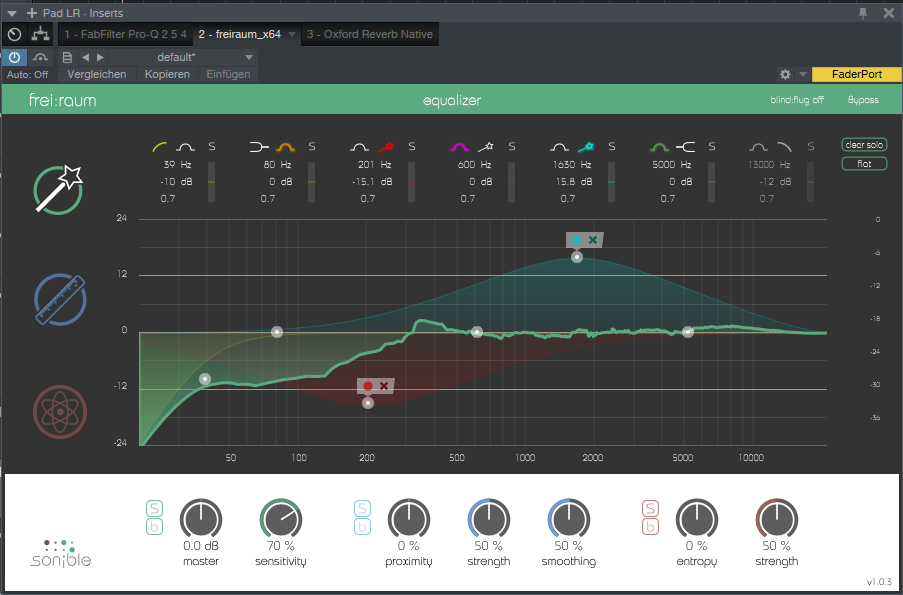Screen dimensions: 903x595
Task: Click blind:flug off button
Action: [x=797, y=100]
